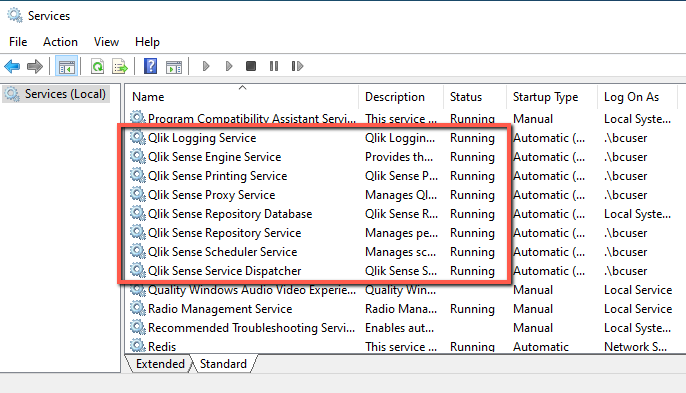The height and width of the screenshot is (393, 686).
Task: Select the Redis service name
Action: coord(162,347)
